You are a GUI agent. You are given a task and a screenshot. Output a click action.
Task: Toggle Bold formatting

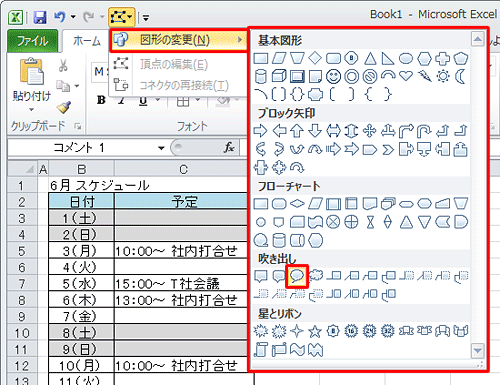coord(101,100)
